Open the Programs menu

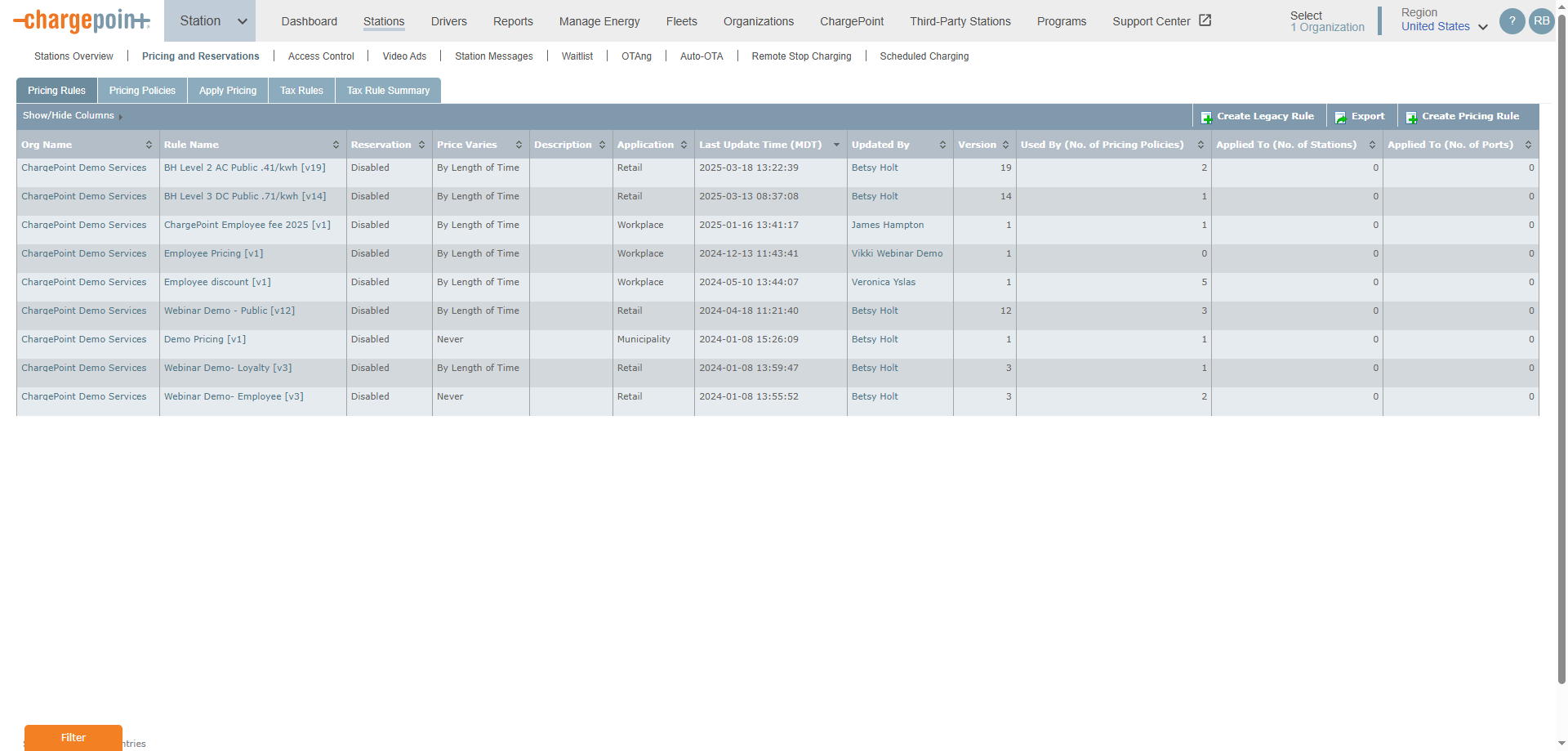tap(1062, 21)
